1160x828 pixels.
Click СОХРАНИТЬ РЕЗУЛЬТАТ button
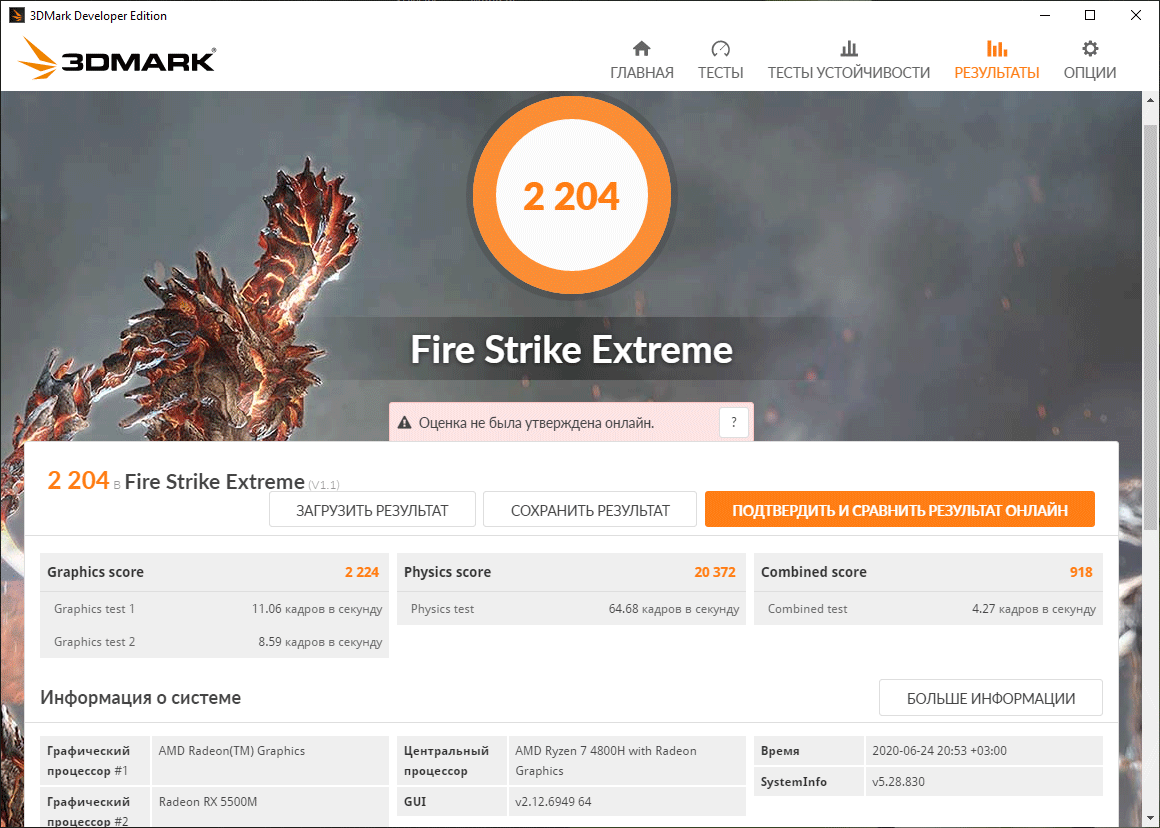[x=590, y=510]
